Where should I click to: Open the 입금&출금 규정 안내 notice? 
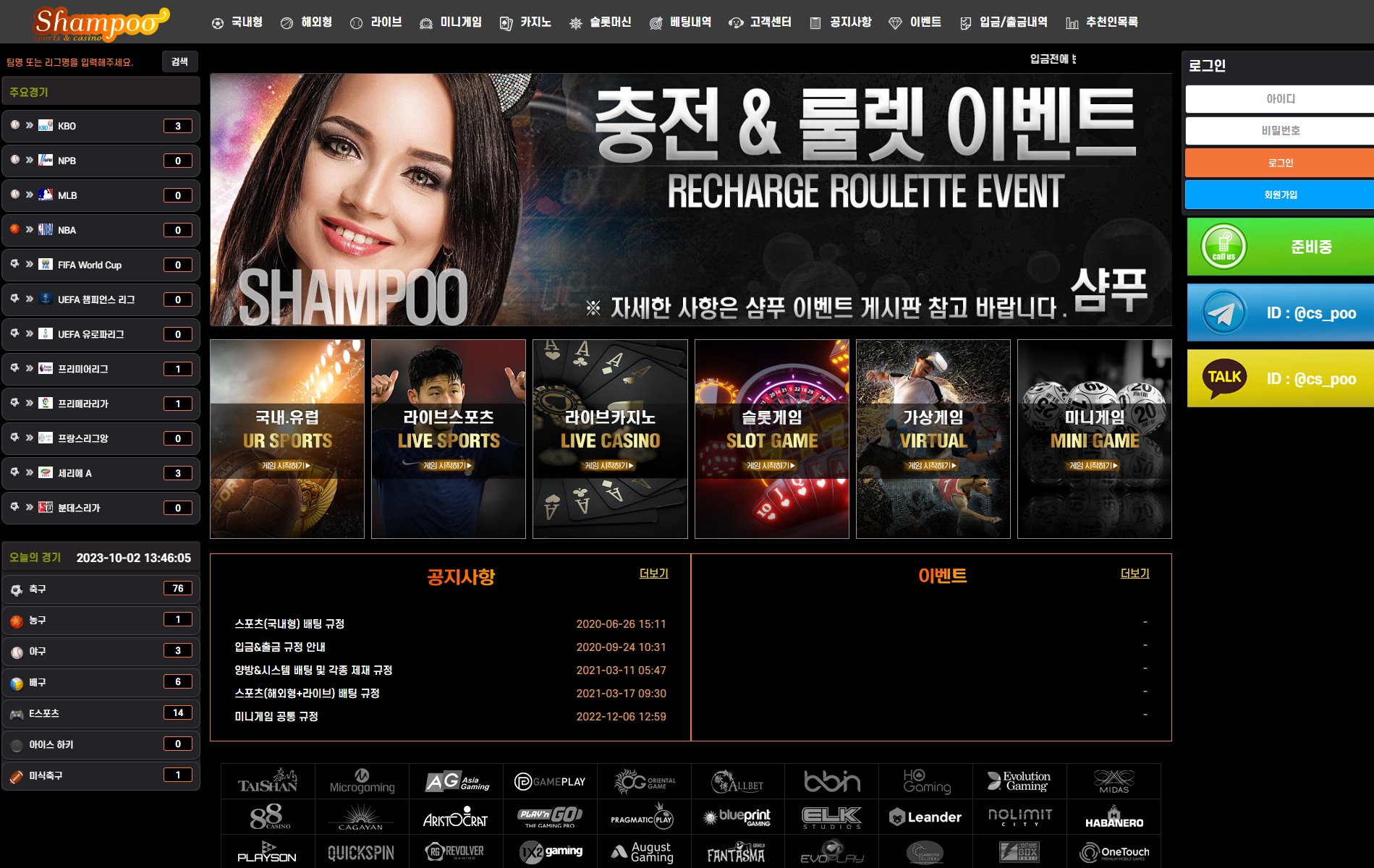(x=280, y=647)
